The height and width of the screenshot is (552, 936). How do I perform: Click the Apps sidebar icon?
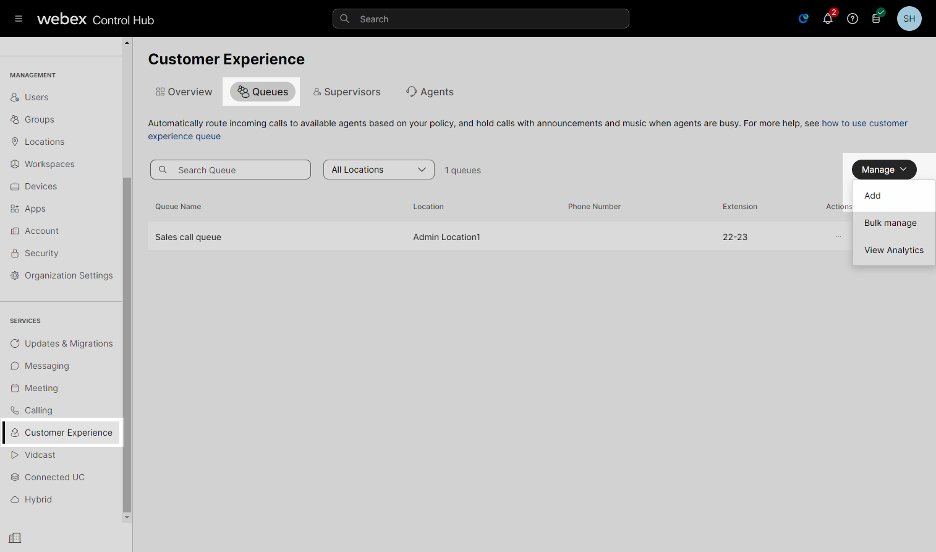coord(15,208)
